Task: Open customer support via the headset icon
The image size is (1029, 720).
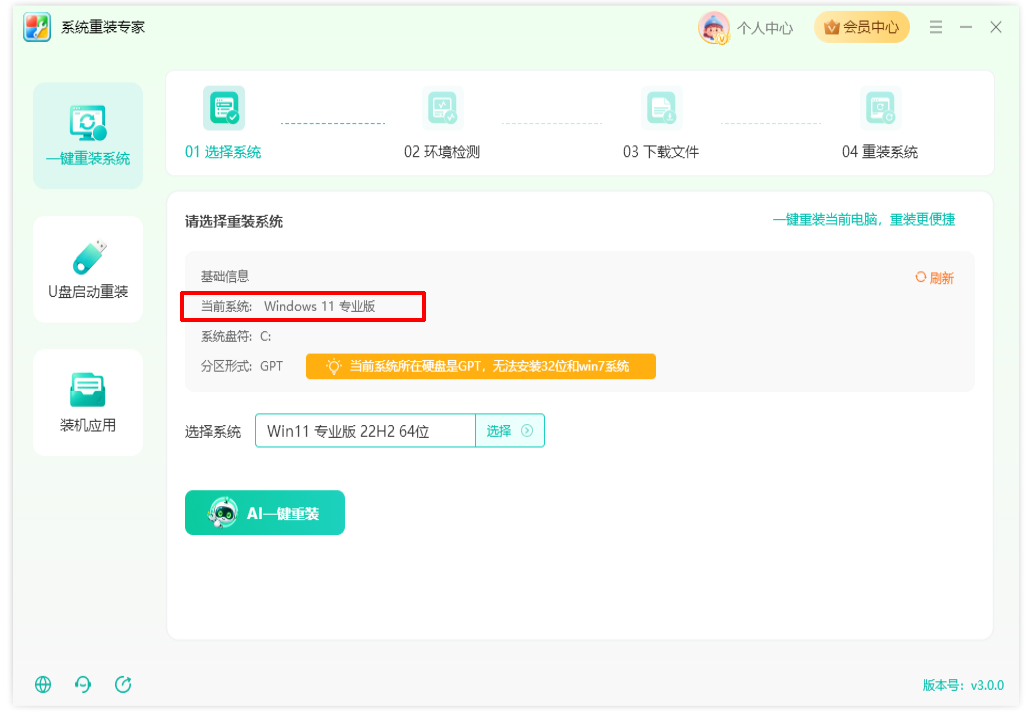Action: 83,685
